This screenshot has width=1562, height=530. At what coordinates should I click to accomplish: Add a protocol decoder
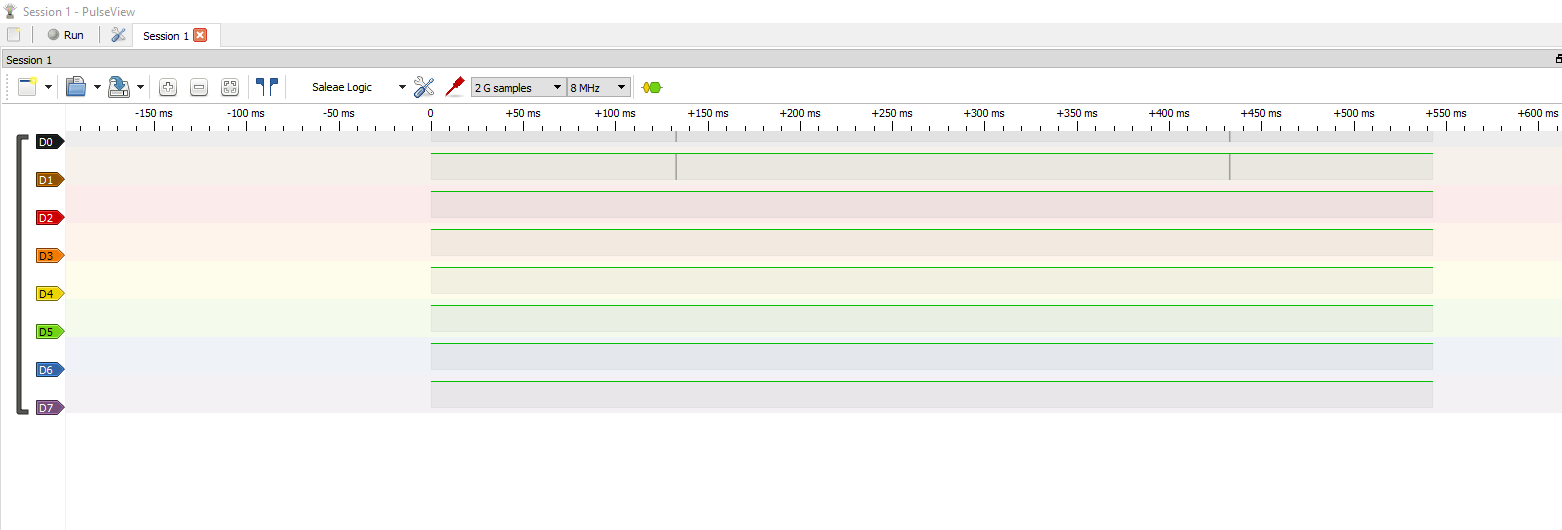[652, 87]
